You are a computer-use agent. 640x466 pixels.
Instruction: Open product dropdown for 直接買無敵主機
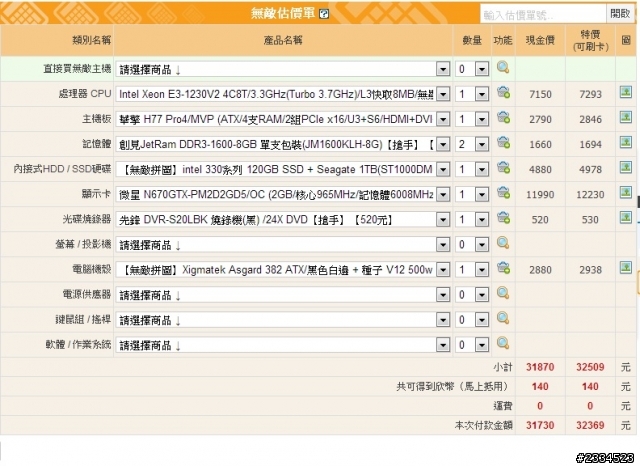click(x=283, y=69)
